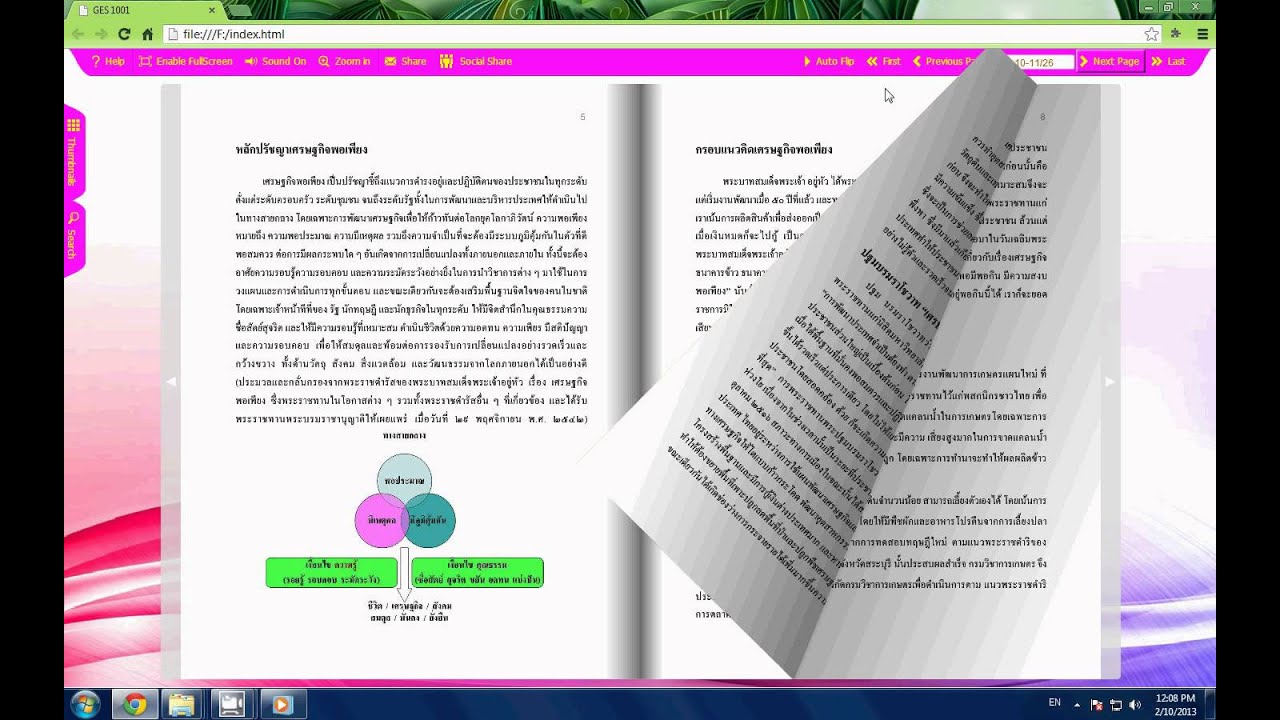Bookmark this page with the star icon
The width and height of the screenshot is (1280, 720).
[1151, 34]
